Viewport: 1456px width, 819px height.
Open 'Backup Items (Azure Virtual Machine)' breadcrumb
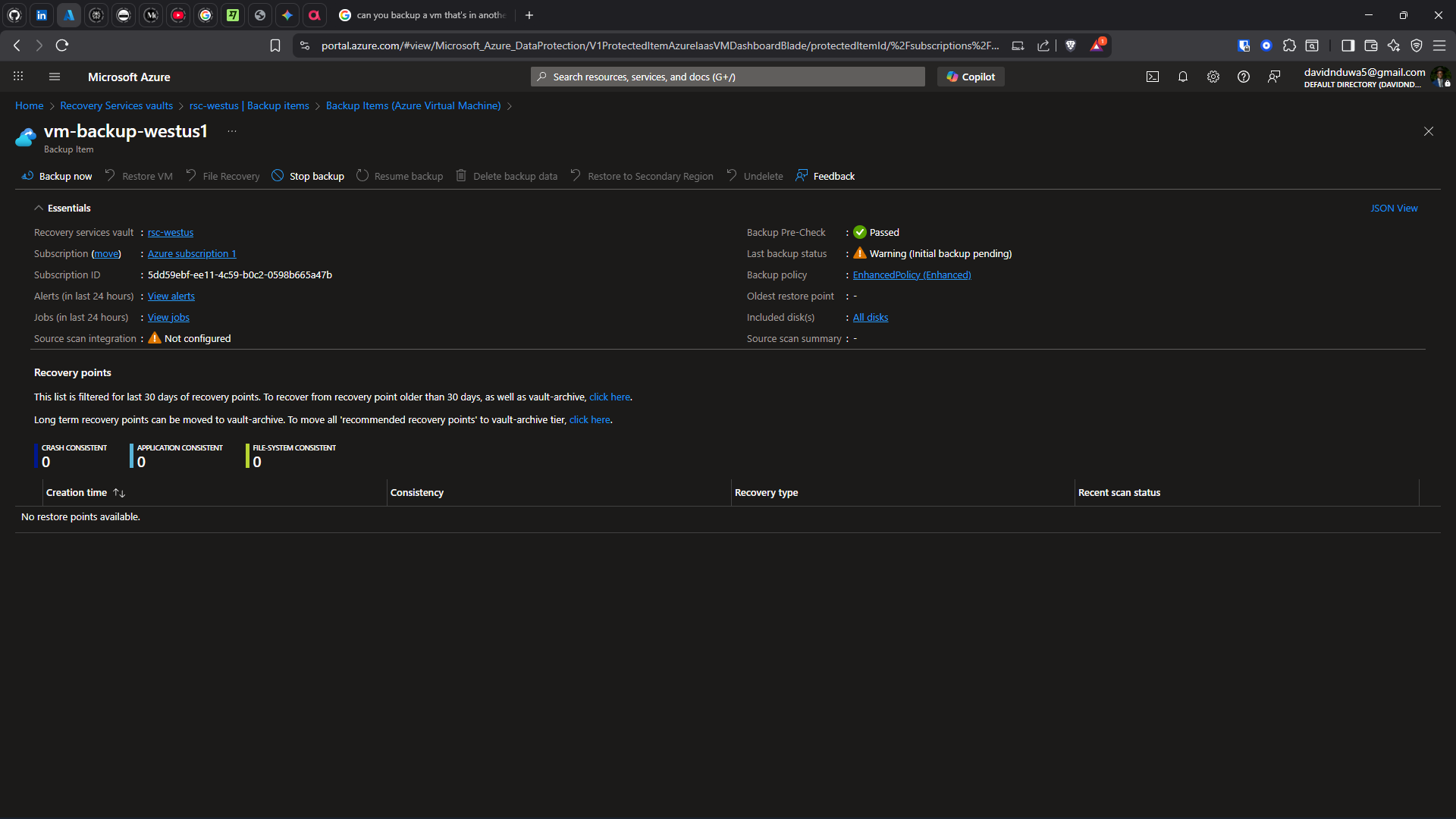(413, 105)
